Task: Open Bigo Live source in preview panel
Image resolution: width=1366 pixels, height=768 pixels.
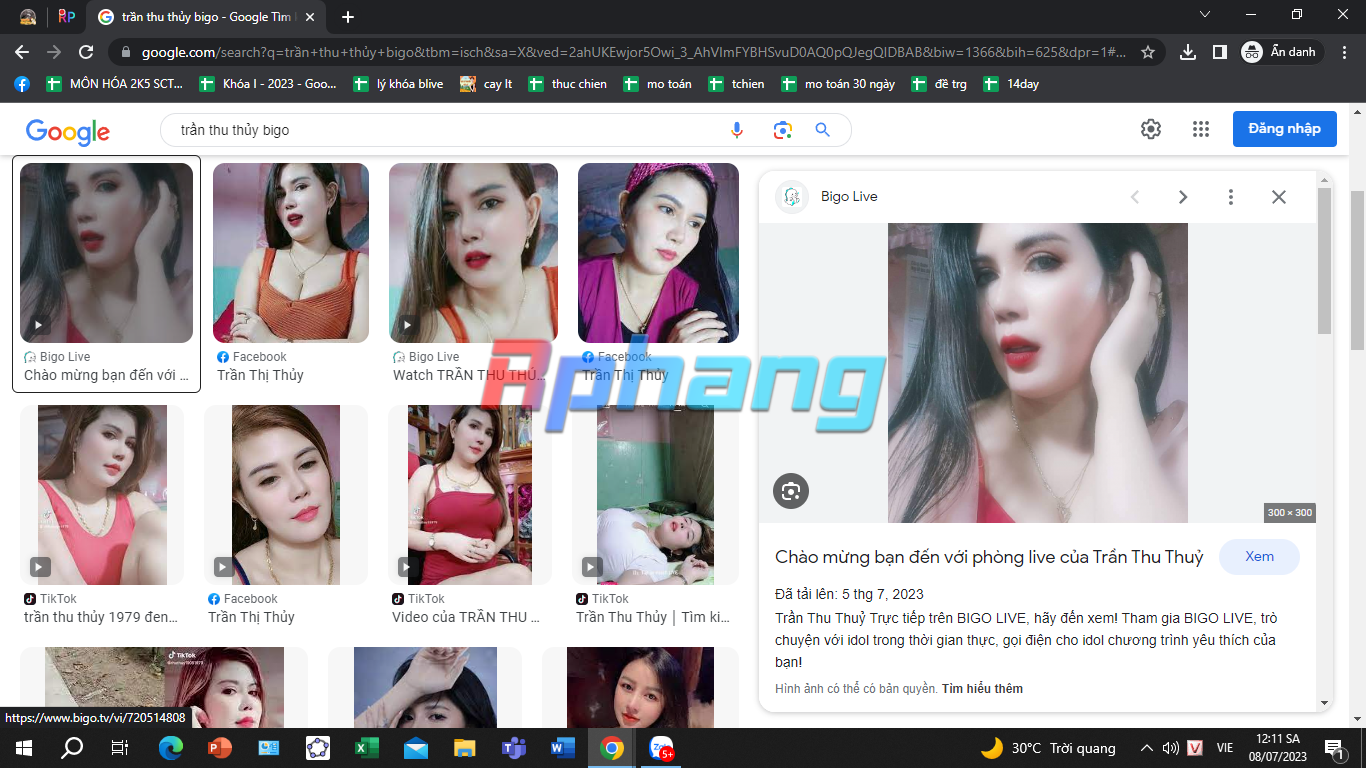Action: point(827,197)
